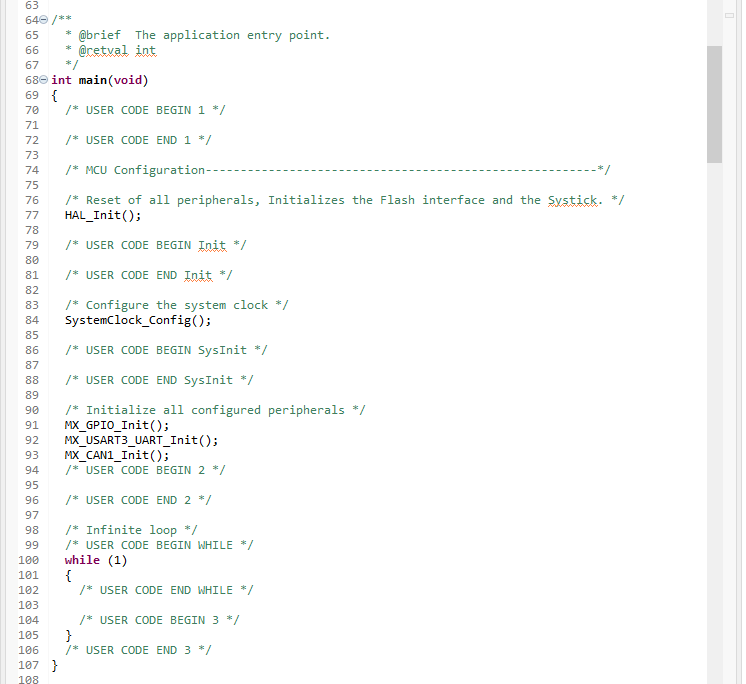The image size is (746, 684).
Task: Click the 'USER CODE BEGIN SysInit' comment
Action: pos(166,350)
